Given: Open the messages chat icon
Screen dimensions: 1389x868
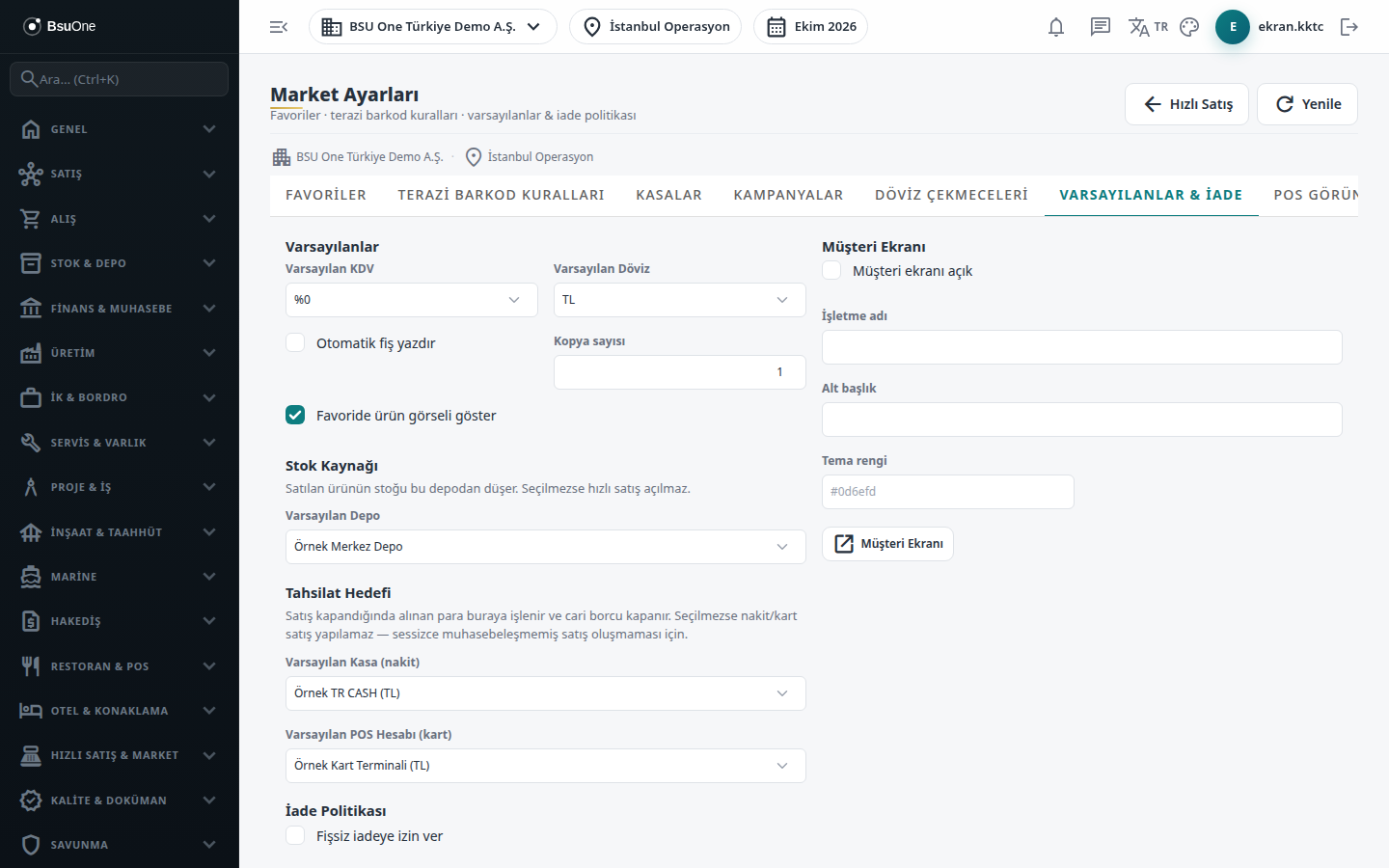Looking at the screenshot, I should 1101,27.
